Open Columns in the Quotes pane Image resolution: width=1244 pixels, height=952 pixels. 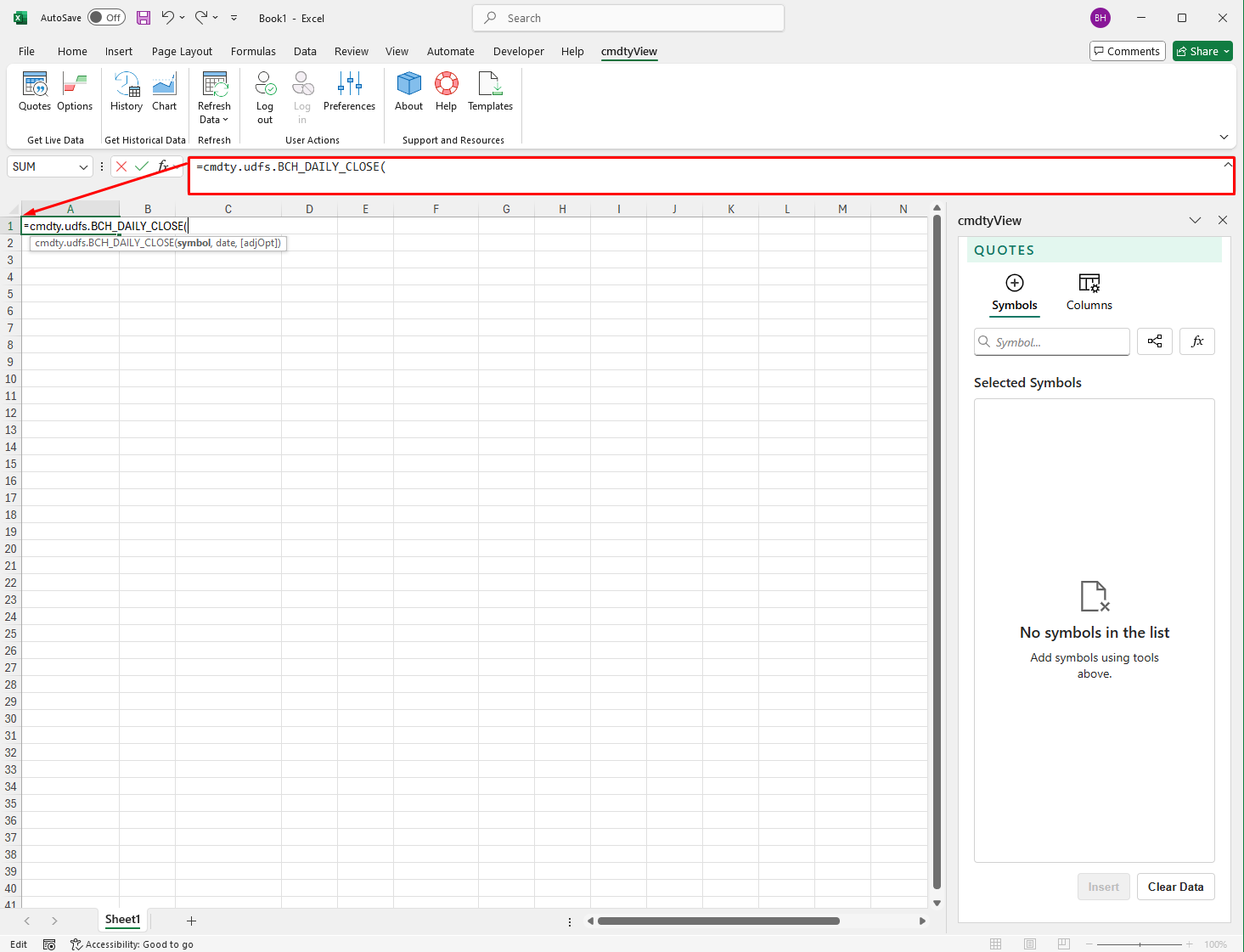tap(1089, 291)
